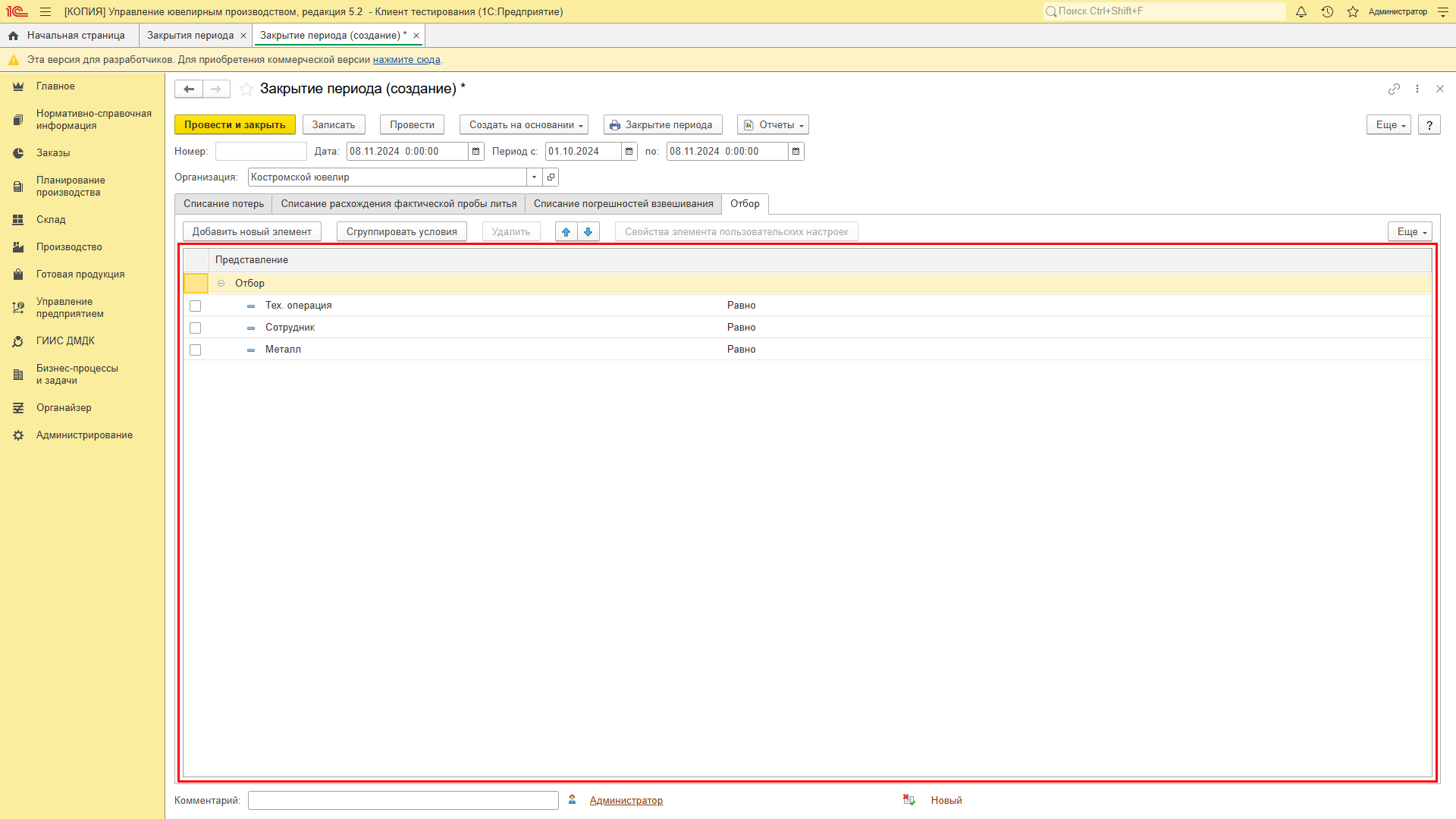Open Главное section in sidebar
Viewport: 1456px width, 819px height.
coord(82,86)
